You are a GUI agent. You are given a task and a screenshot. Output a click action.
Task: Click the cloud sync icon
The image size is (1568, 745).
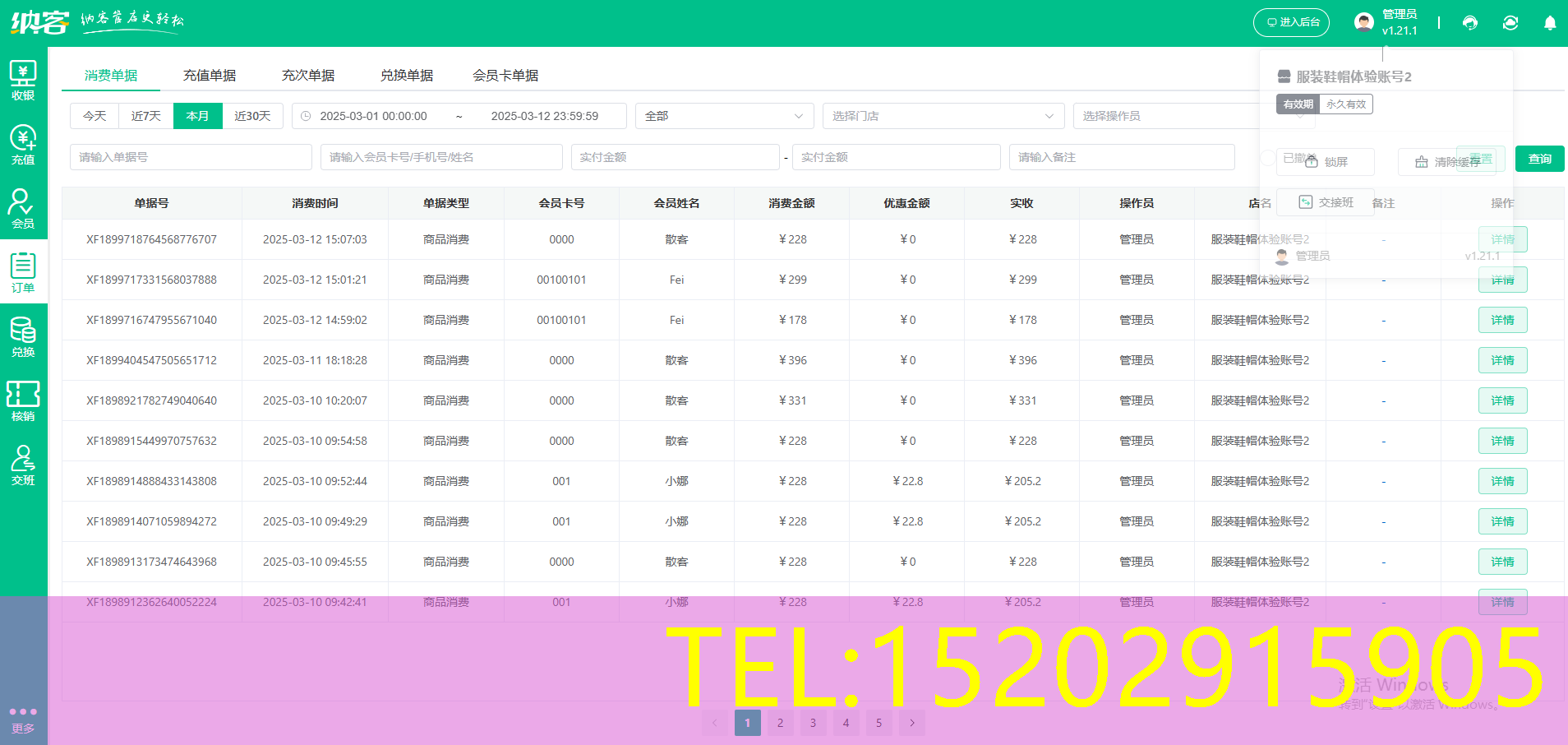tap(1510, 22)
